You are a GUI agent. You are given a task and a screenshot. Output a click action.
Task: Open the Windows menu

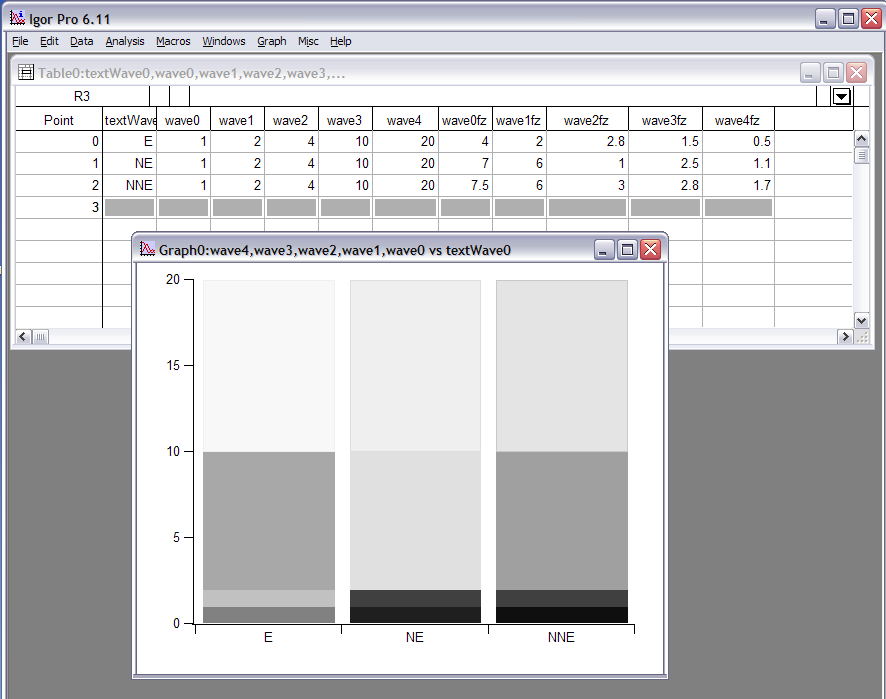coord(223,41)
